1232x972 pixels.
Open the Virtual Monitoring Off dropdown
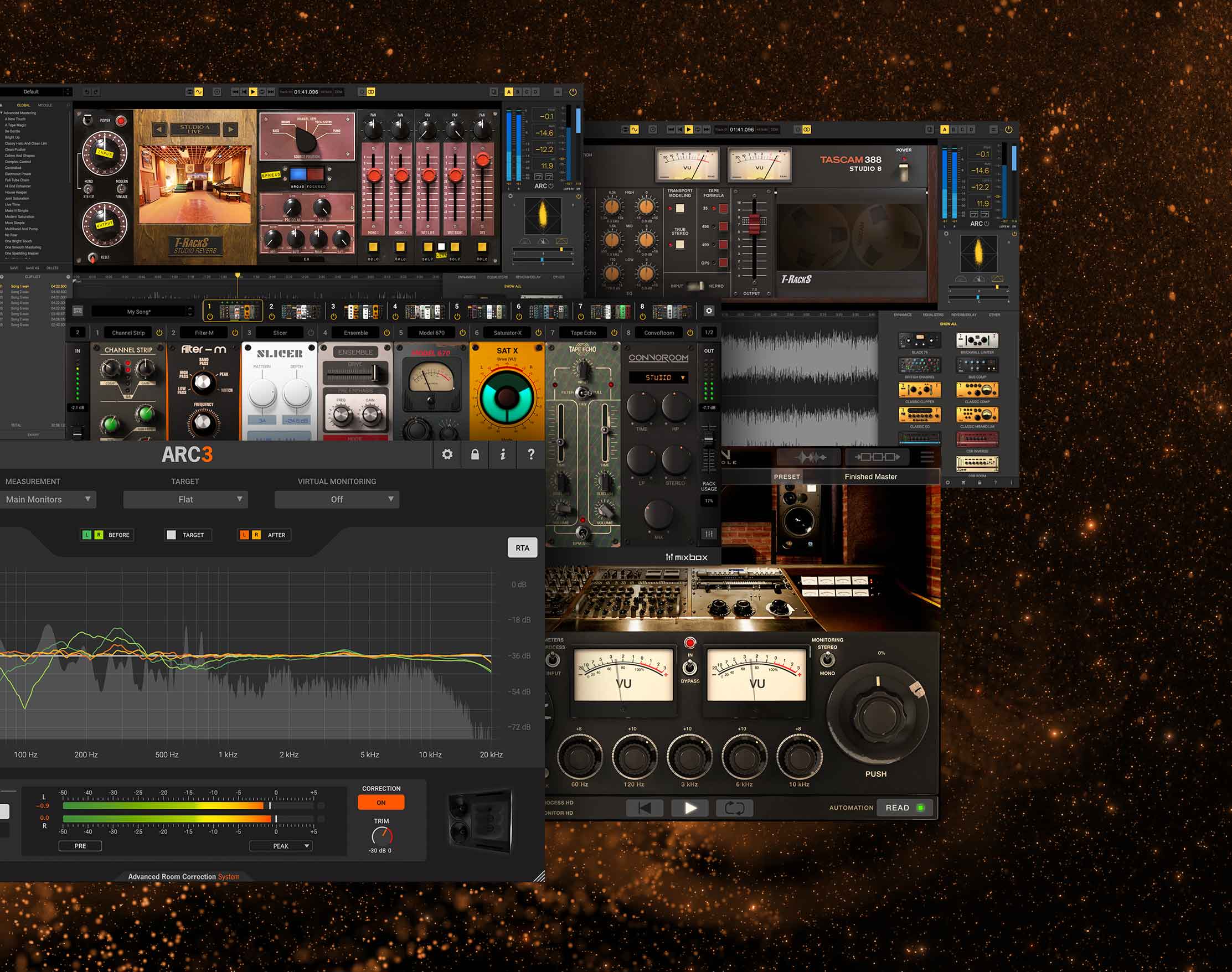337,499
